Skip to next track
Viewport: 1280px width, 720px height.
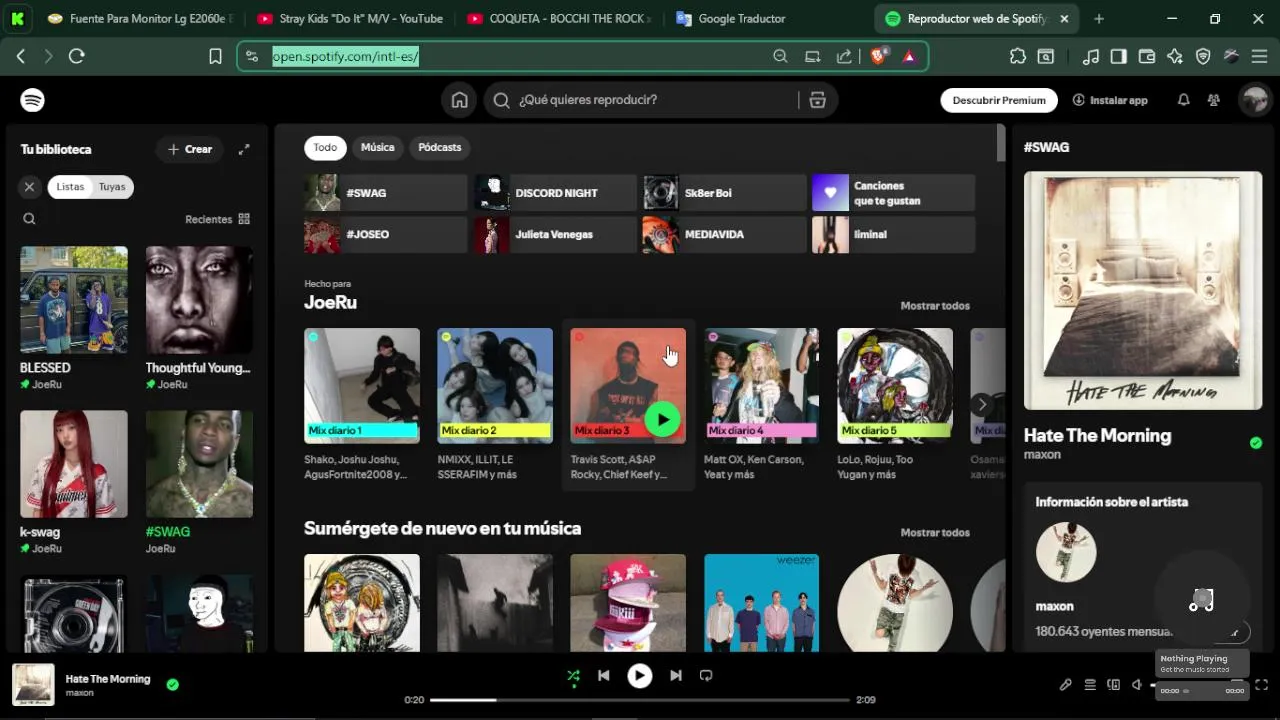pyautogui.click(x=676, y=676)
